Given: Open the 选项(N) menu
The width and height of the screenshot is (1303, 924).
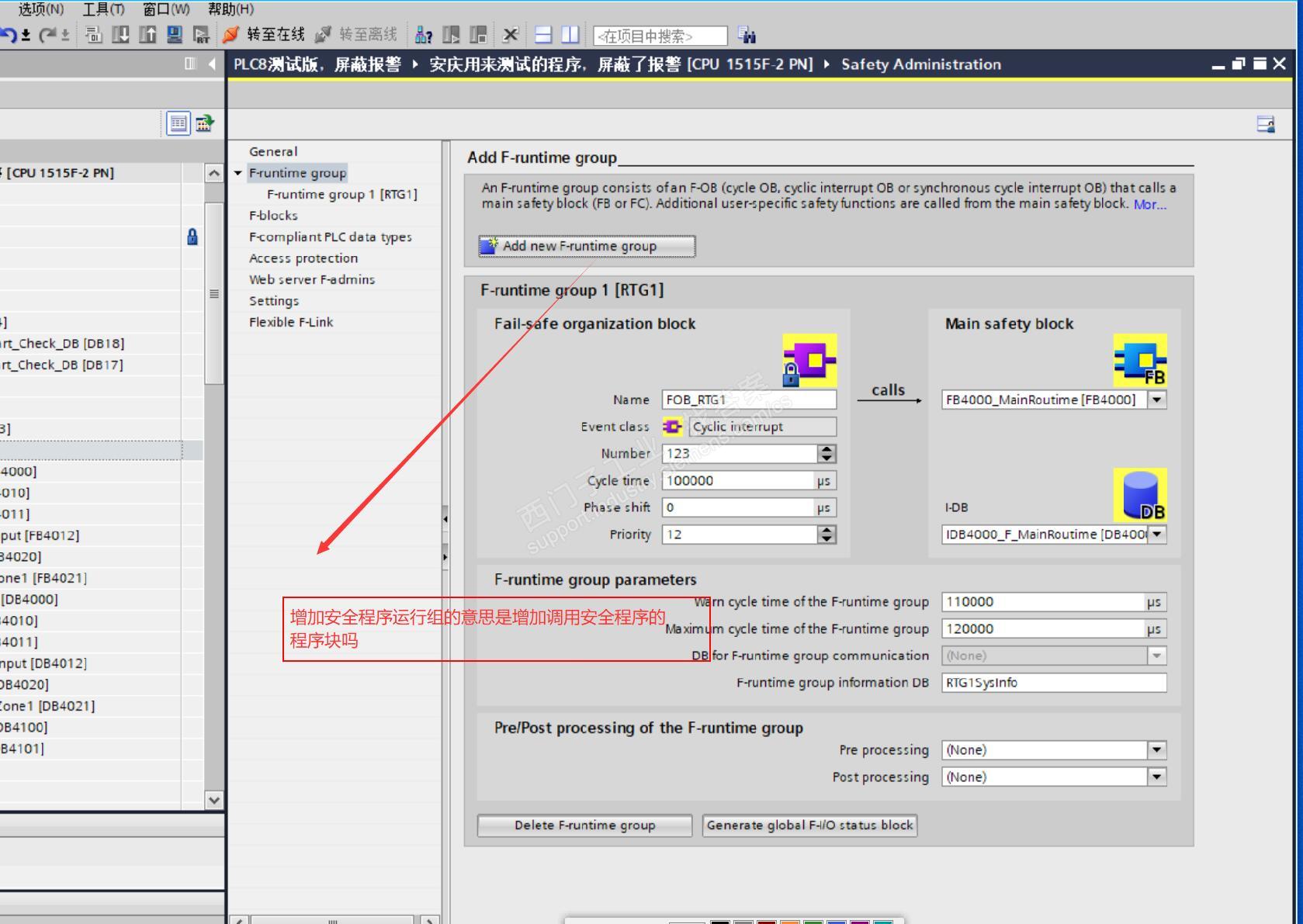Looking at the screenshot, I should tap(41, 9).
